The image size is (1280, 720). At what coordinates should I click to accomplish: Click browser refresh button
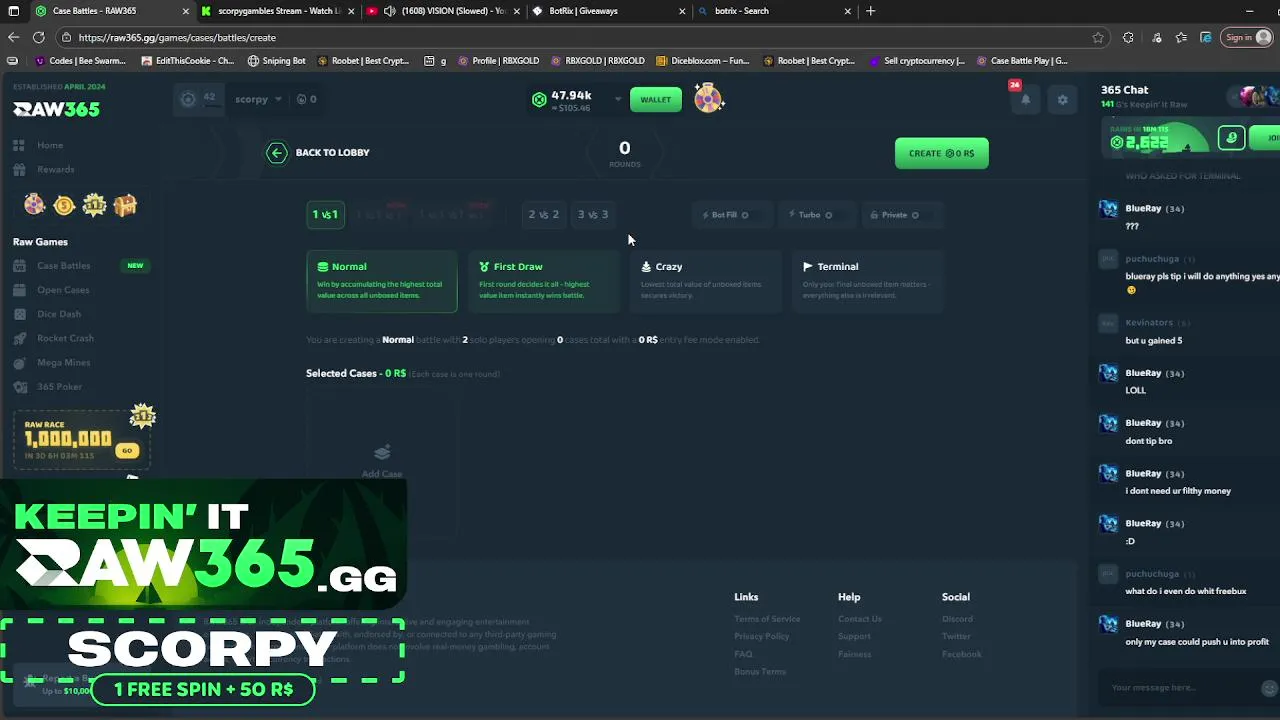point(38,37)
